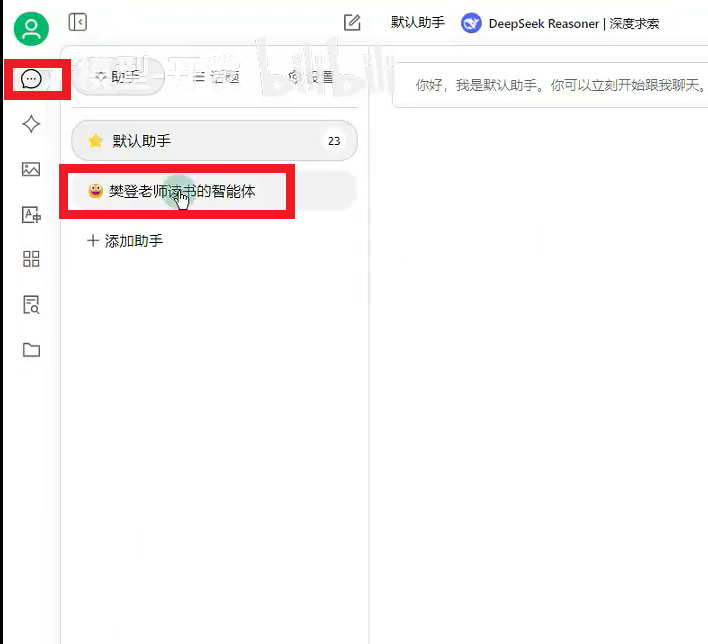
Task: Click the smiley emoji of 樊登老师 assistant
Action: click(x=95, y=191)
